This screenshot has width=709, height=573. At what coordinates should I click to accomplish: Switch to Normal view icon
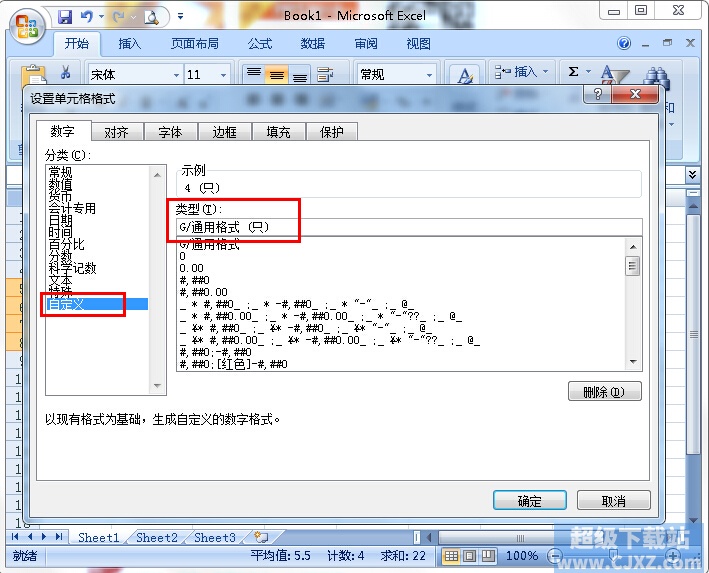click(x=452, y=556)
